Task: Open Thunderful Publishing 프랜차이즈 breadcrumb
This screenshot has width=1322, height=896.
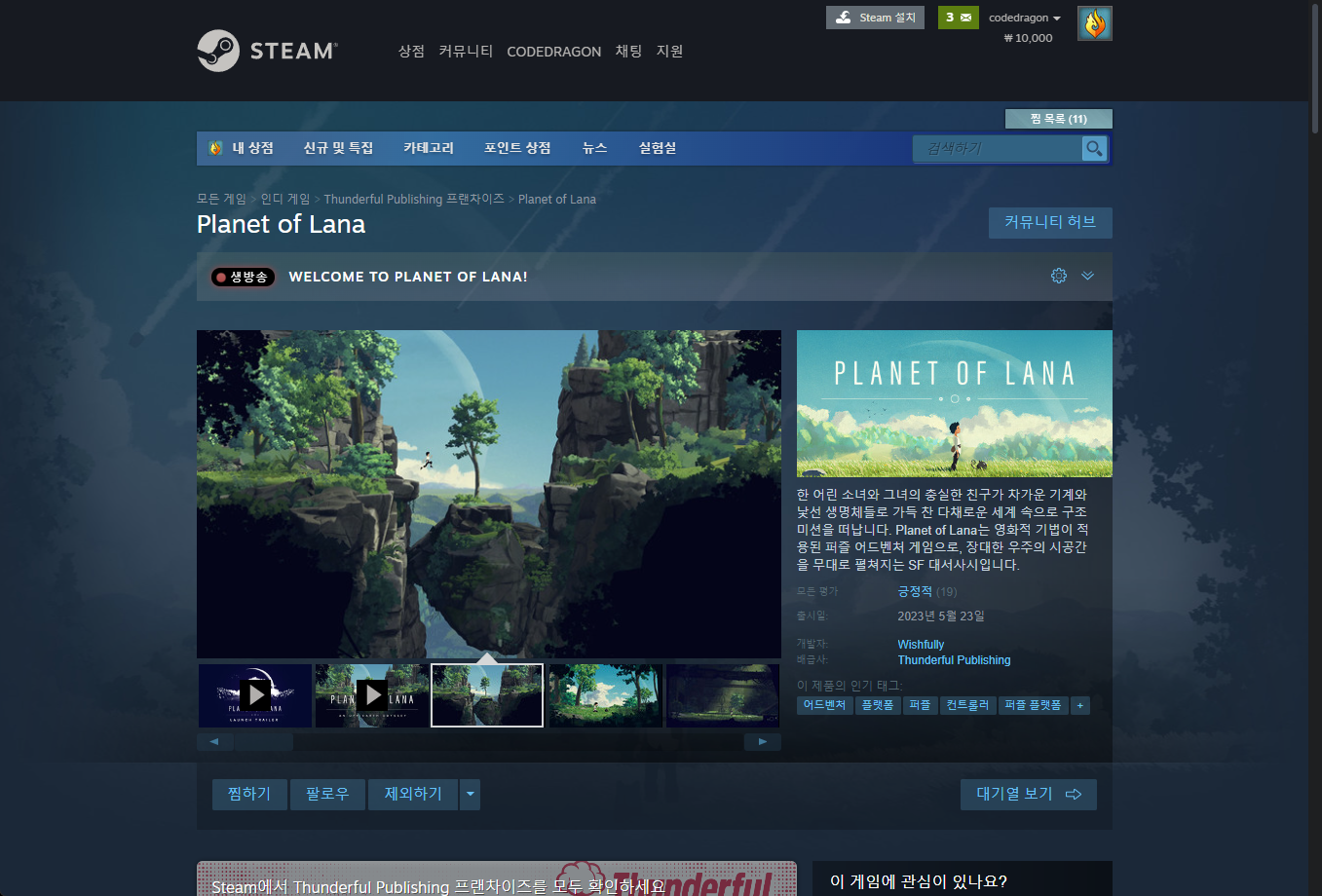Action: (x=414, y=199)
